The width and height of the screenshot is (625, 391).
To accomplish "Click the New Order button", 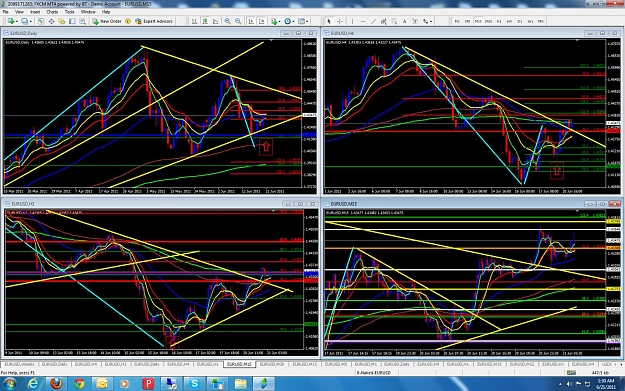I will pos(107,21).
